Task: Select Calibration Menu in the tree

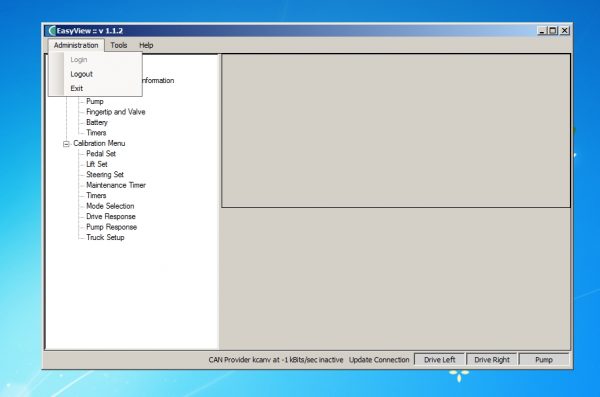Action: (99, 143)
